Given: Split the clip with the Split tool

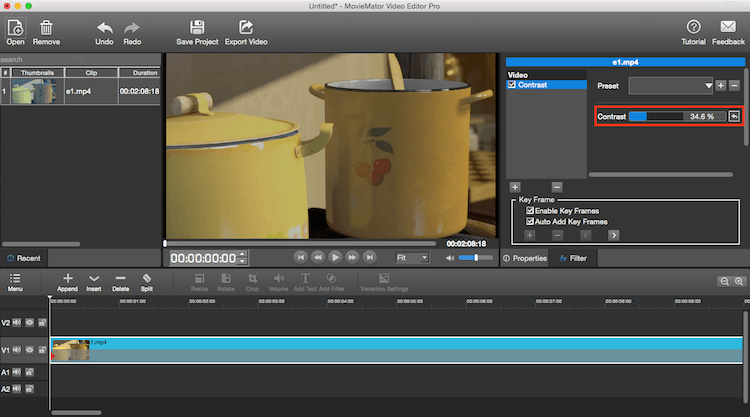Looking at the screenshot, I should click(x=147, y=279).
